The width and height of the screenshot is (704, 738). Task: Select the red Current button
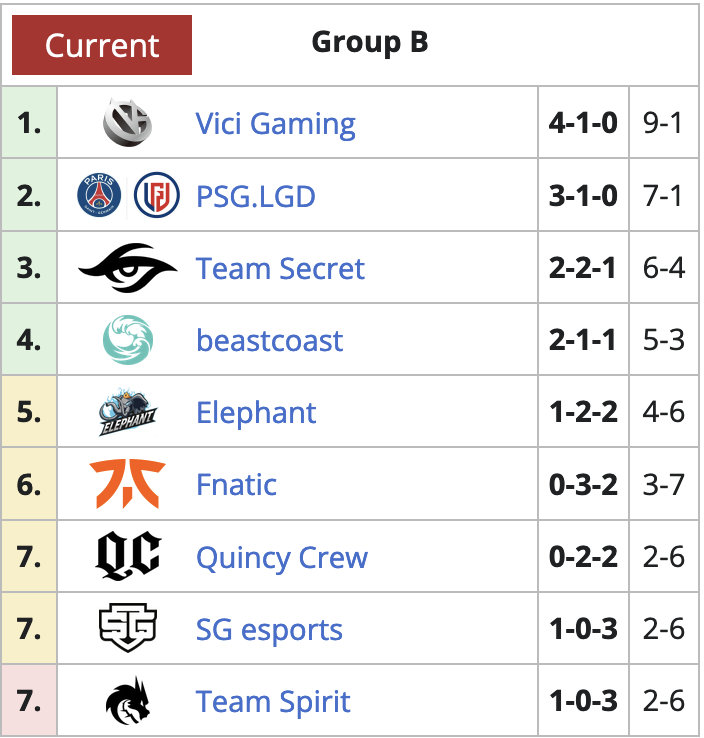pyautogui.click(x=102, y=45)
